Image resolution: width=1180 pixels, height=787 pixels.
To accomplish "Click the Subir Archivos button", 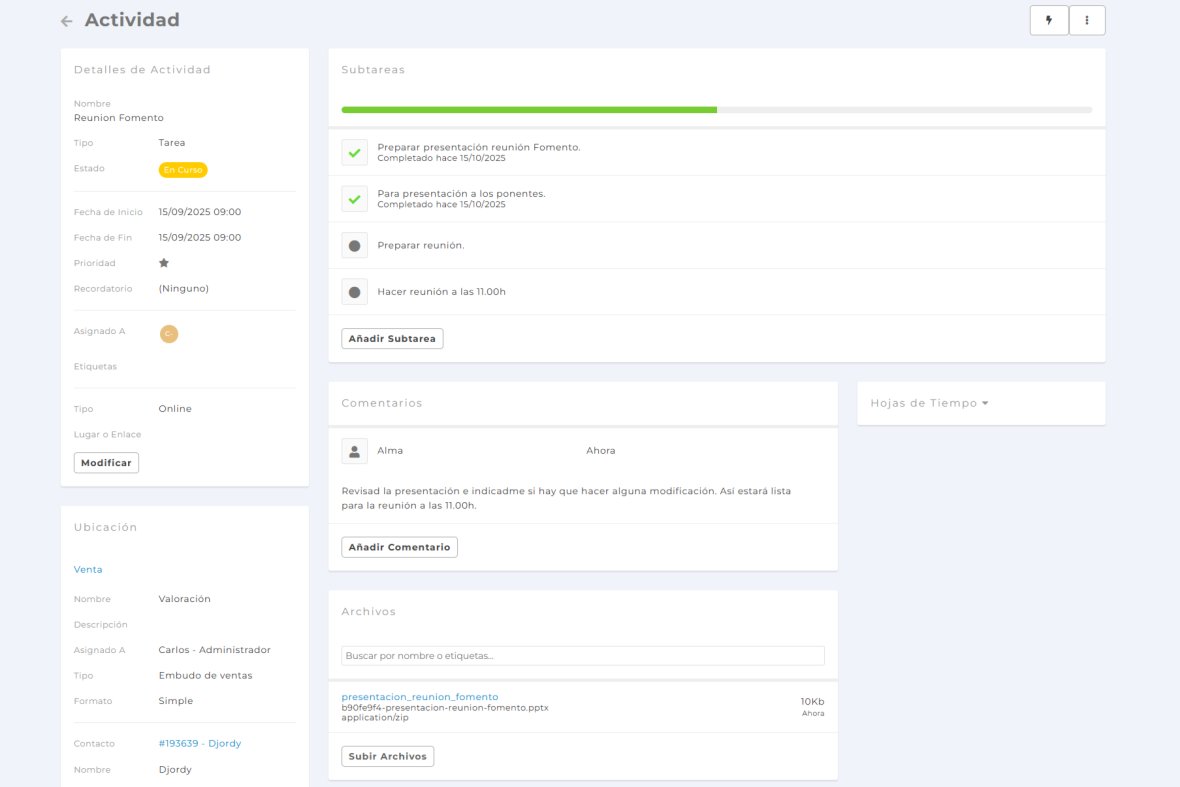I will (387, 756).
